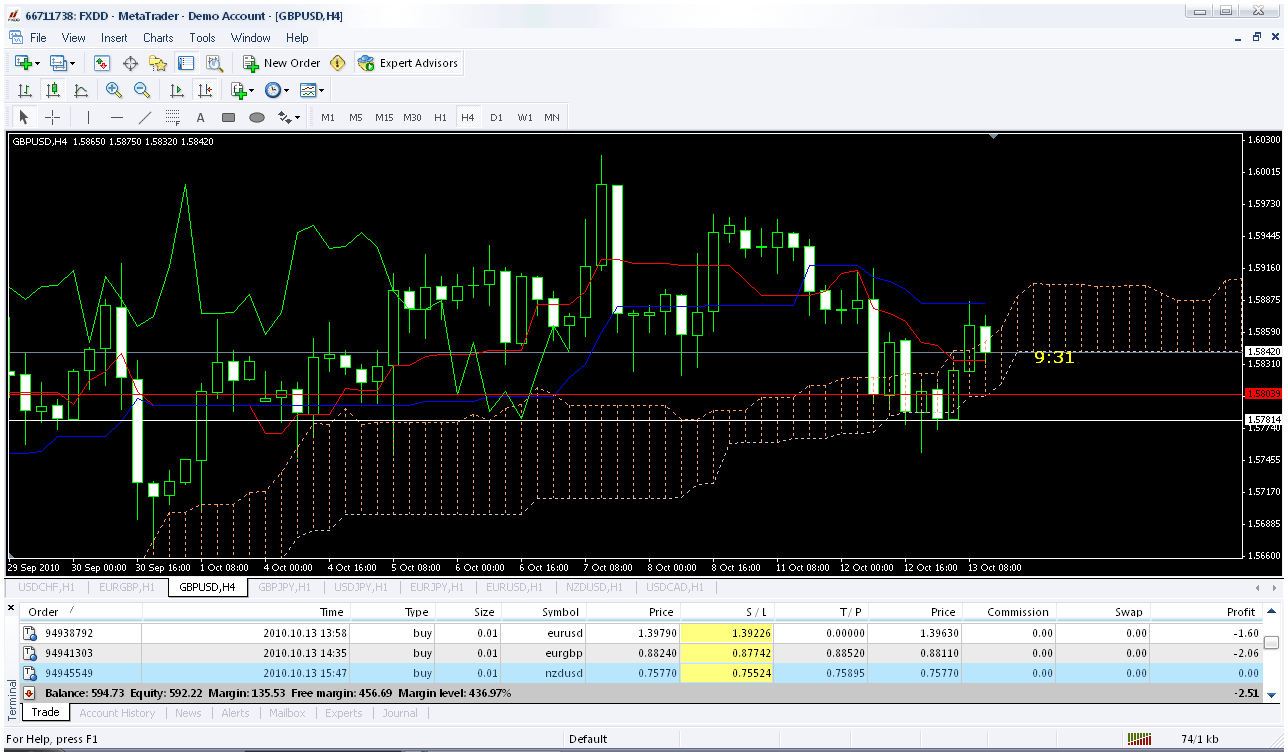Select the crosshair tool
The height and width of the screenshot is (752, 1288).
(x=53, y=117)
